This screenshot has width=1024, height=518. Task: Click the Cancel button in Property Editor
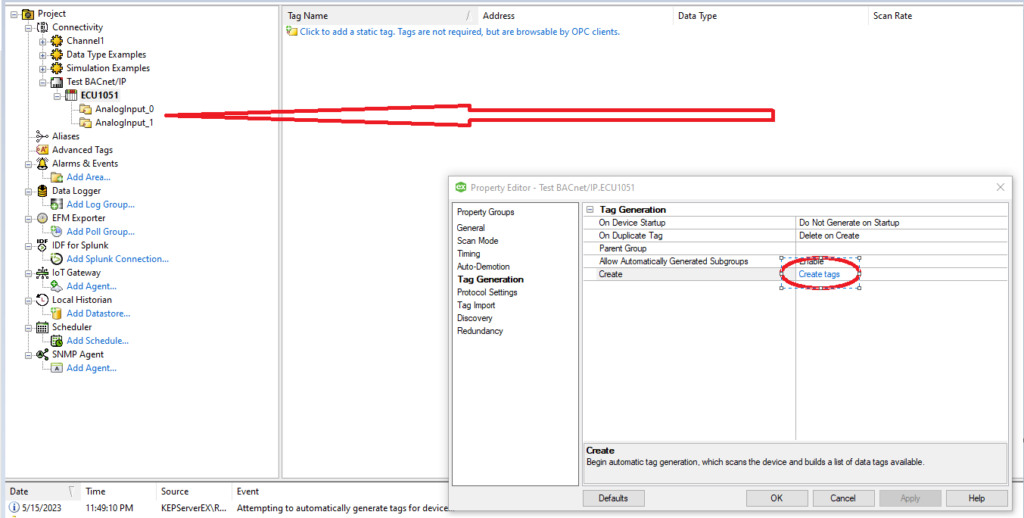(842, 498)
